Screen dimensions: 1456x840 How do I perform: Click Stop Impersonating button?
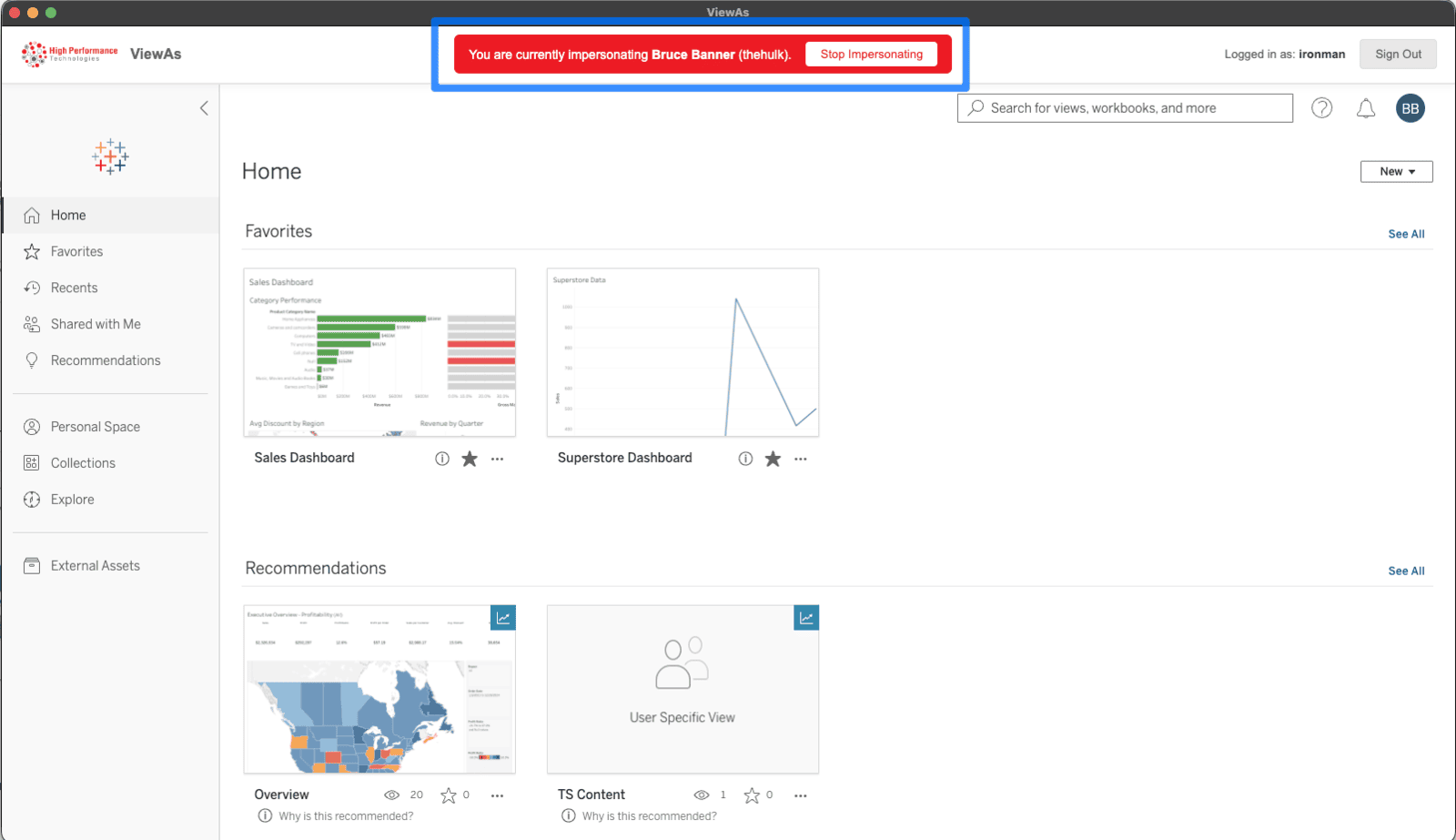pyautogui.click(x=871, y=55)
